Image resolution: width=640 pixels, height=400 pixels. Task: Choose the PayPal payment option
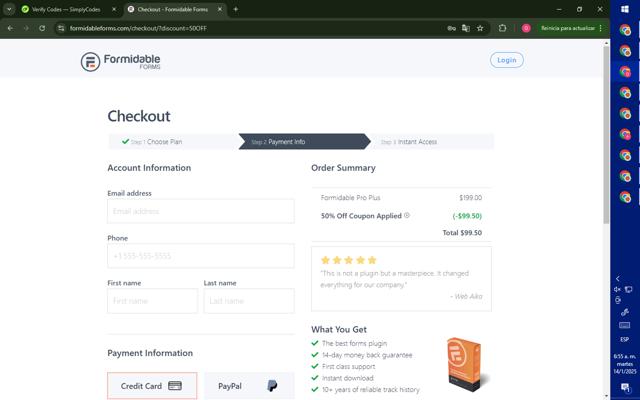pos(249,386)
